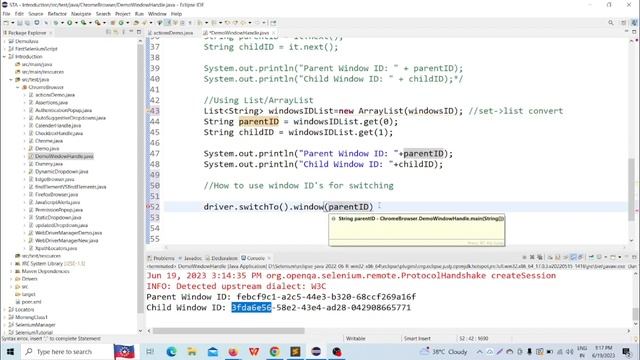This screenshot has width=640, height=360.
Task: Switch to the Declaration tab
Action: 221,258
